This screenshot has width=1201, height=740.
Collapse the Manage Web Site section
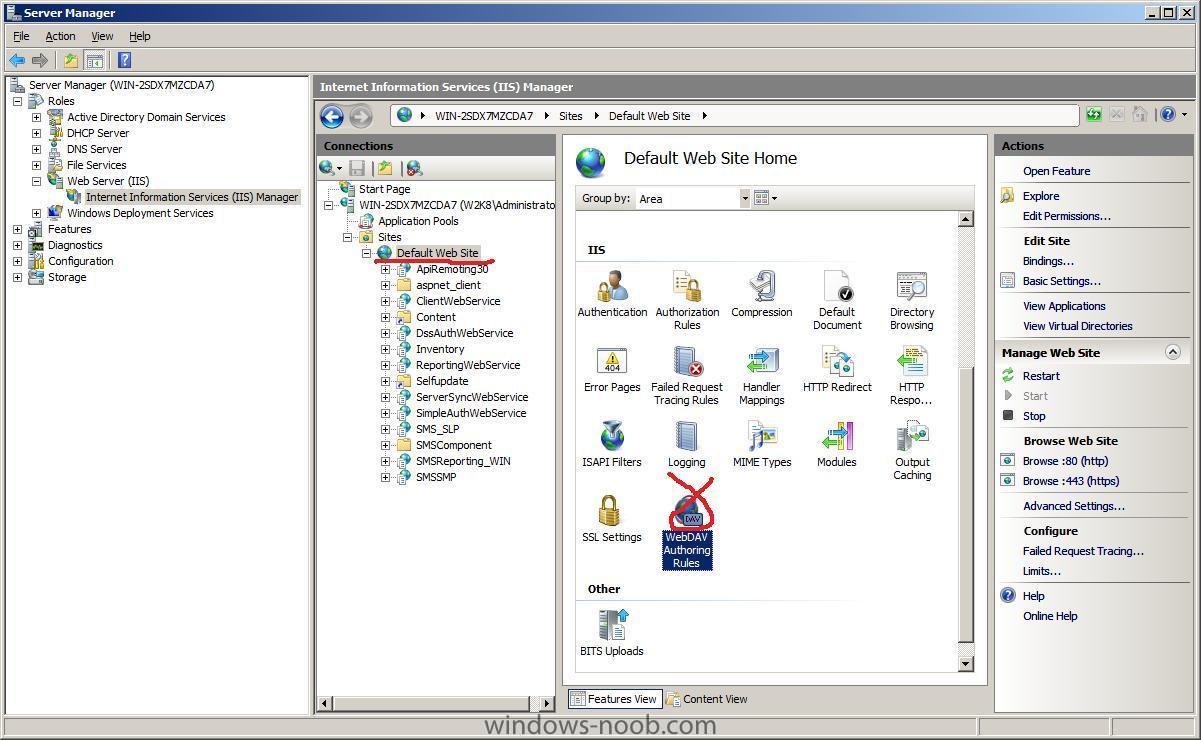pos(1173,352)
